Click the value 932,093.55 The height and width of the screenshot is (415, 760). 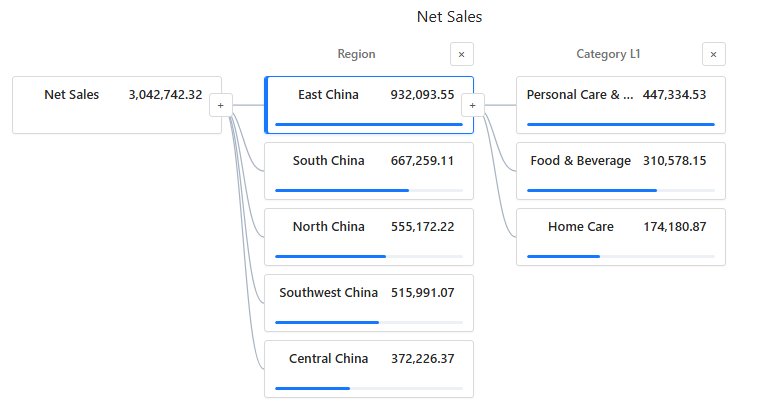pos(423,95)
